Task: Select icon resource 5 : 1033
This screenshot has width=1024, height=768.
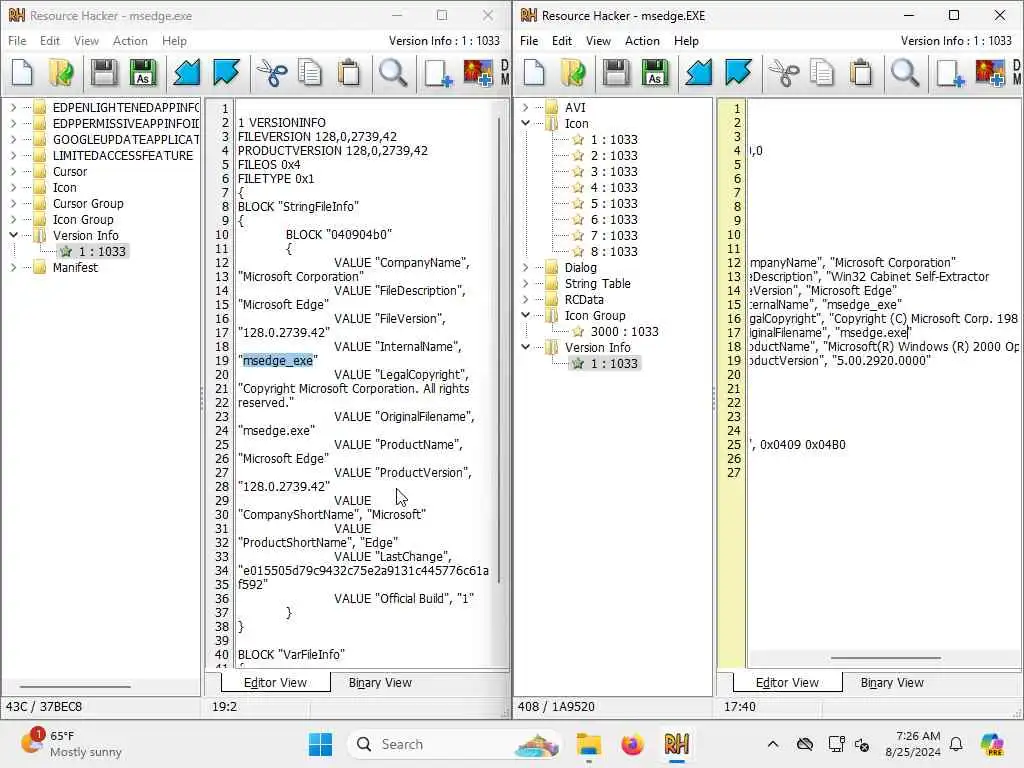Action: point(614,203)
